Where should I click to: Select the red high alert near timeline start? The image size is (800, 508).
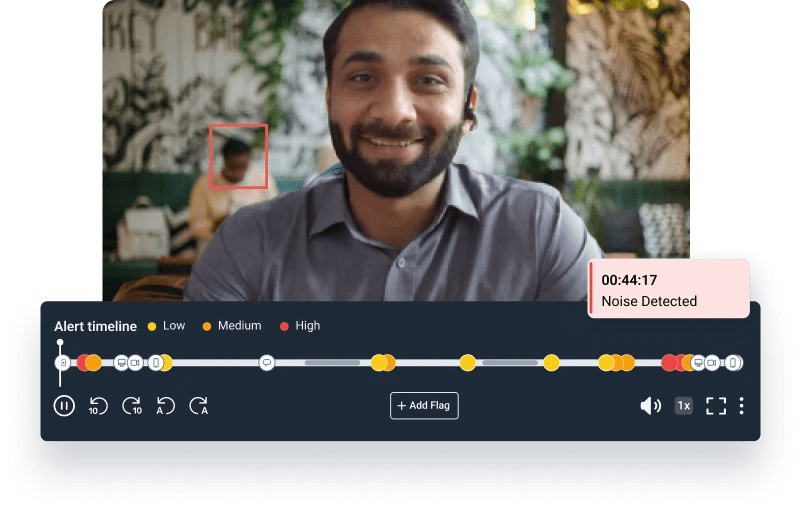[x=82, y=363]
